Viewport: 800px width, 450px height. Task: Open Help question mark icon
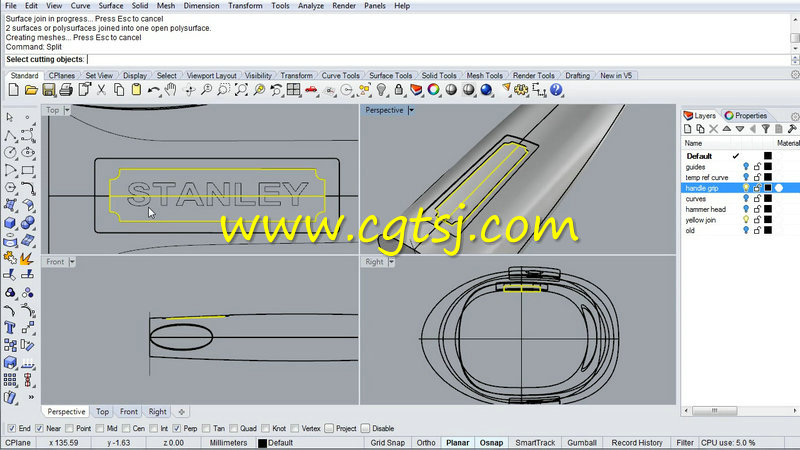(x=556, y=90)
